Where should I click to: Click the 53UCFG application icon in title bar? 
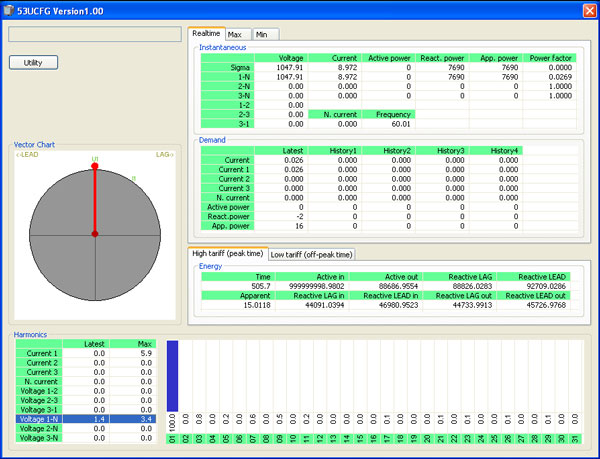point(8,10)
